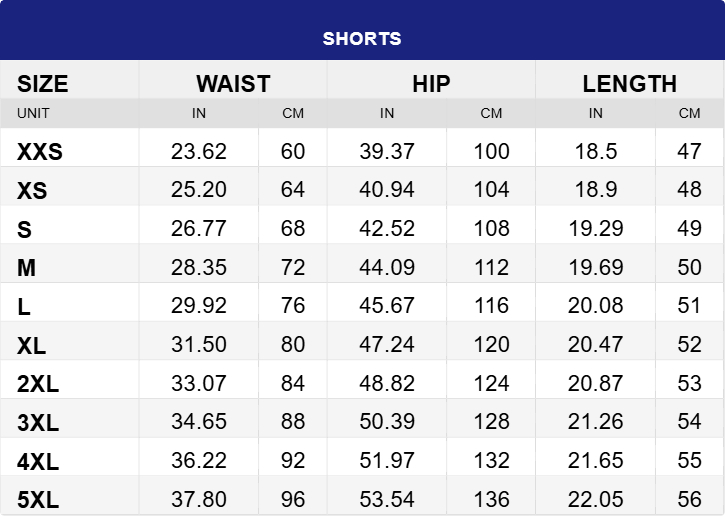The height and width of the screenshot is (516, 725).
Task: Select the XL size label
Action: tap(31, 346)
